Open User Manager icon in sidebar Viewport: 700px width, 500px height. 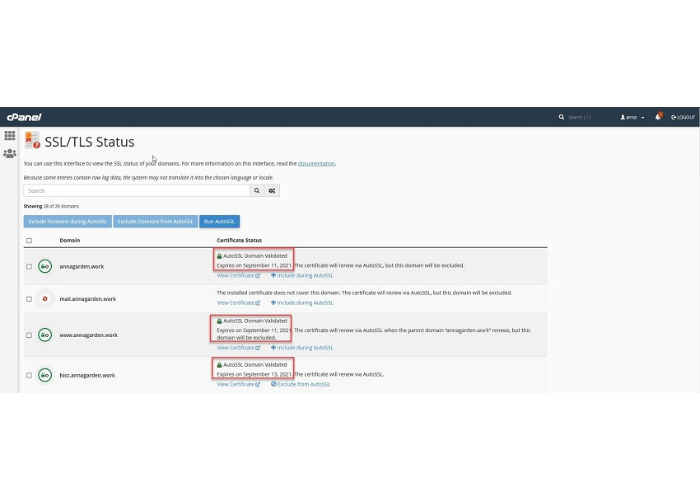coord(9,153)
